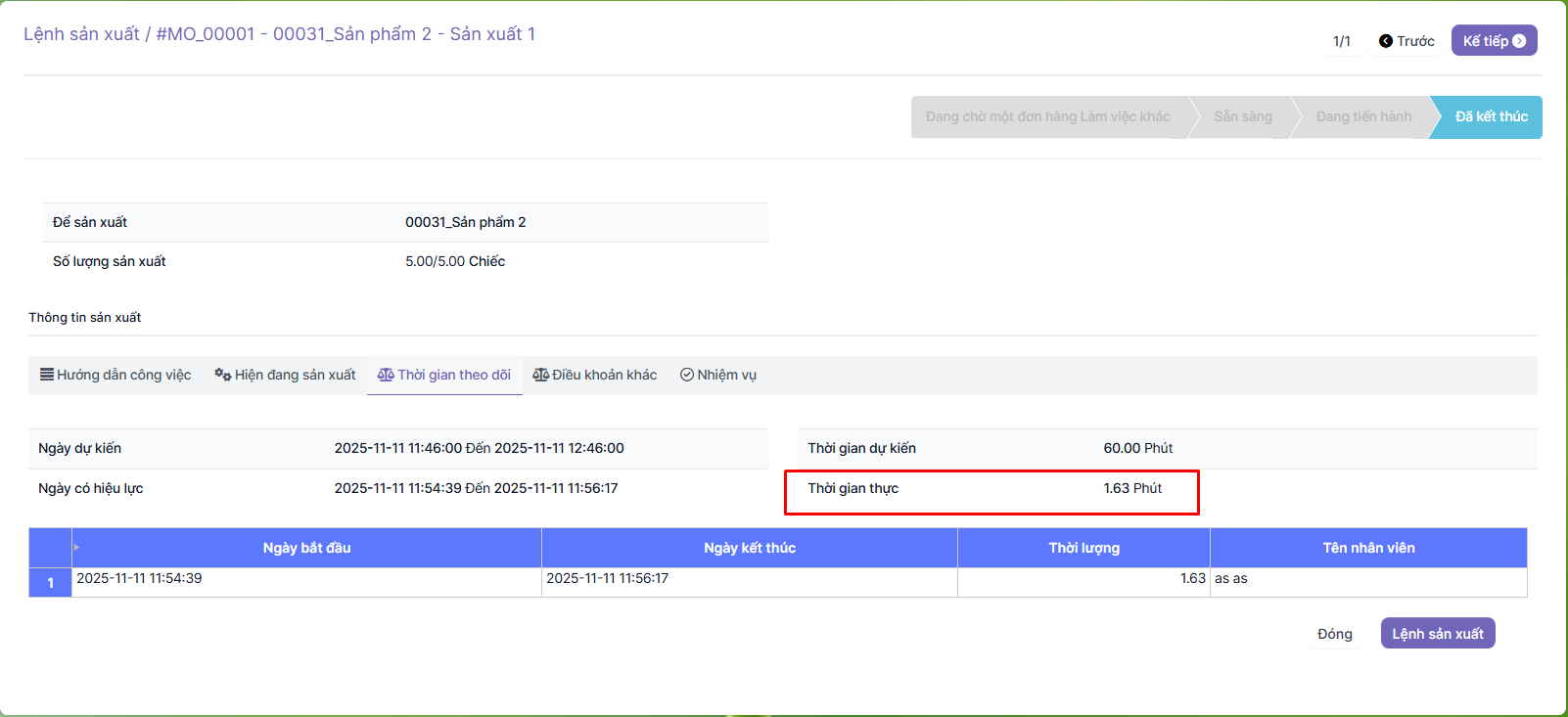Click the 1/1 record pager
The height and width of the screenshot is (717, 1568).
1342,41
